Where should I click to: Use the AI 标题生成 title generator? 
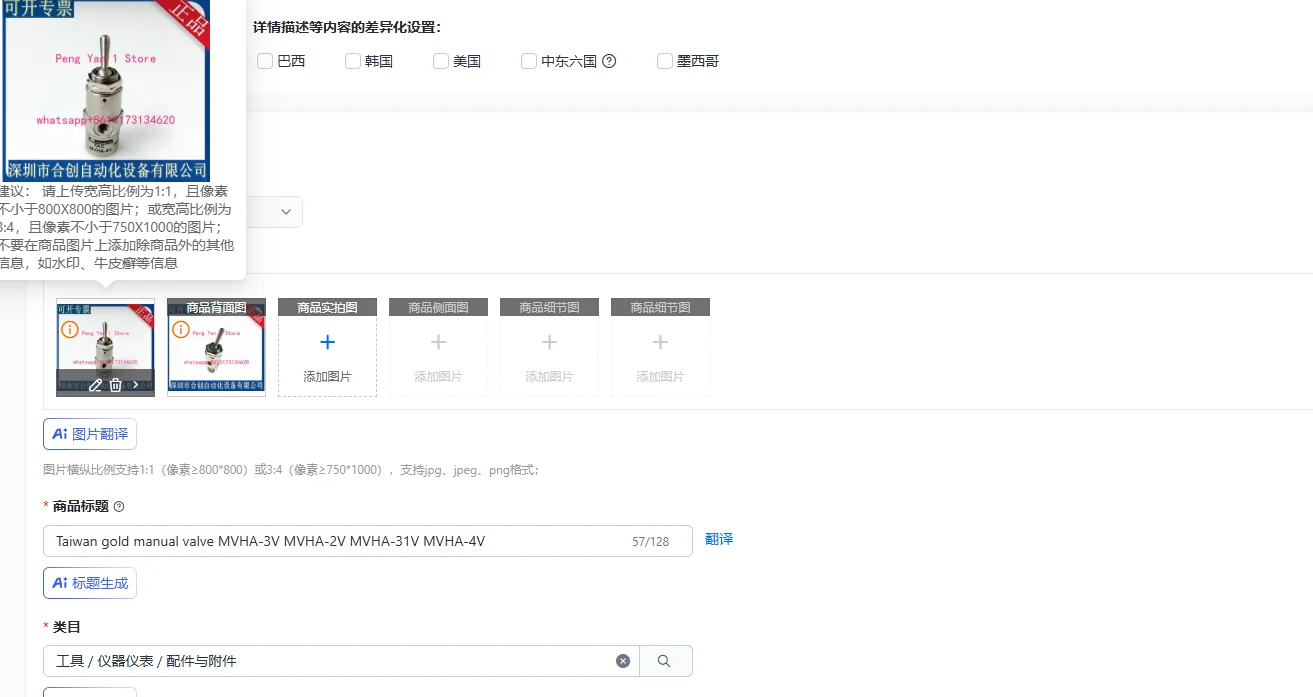point(89,582)
